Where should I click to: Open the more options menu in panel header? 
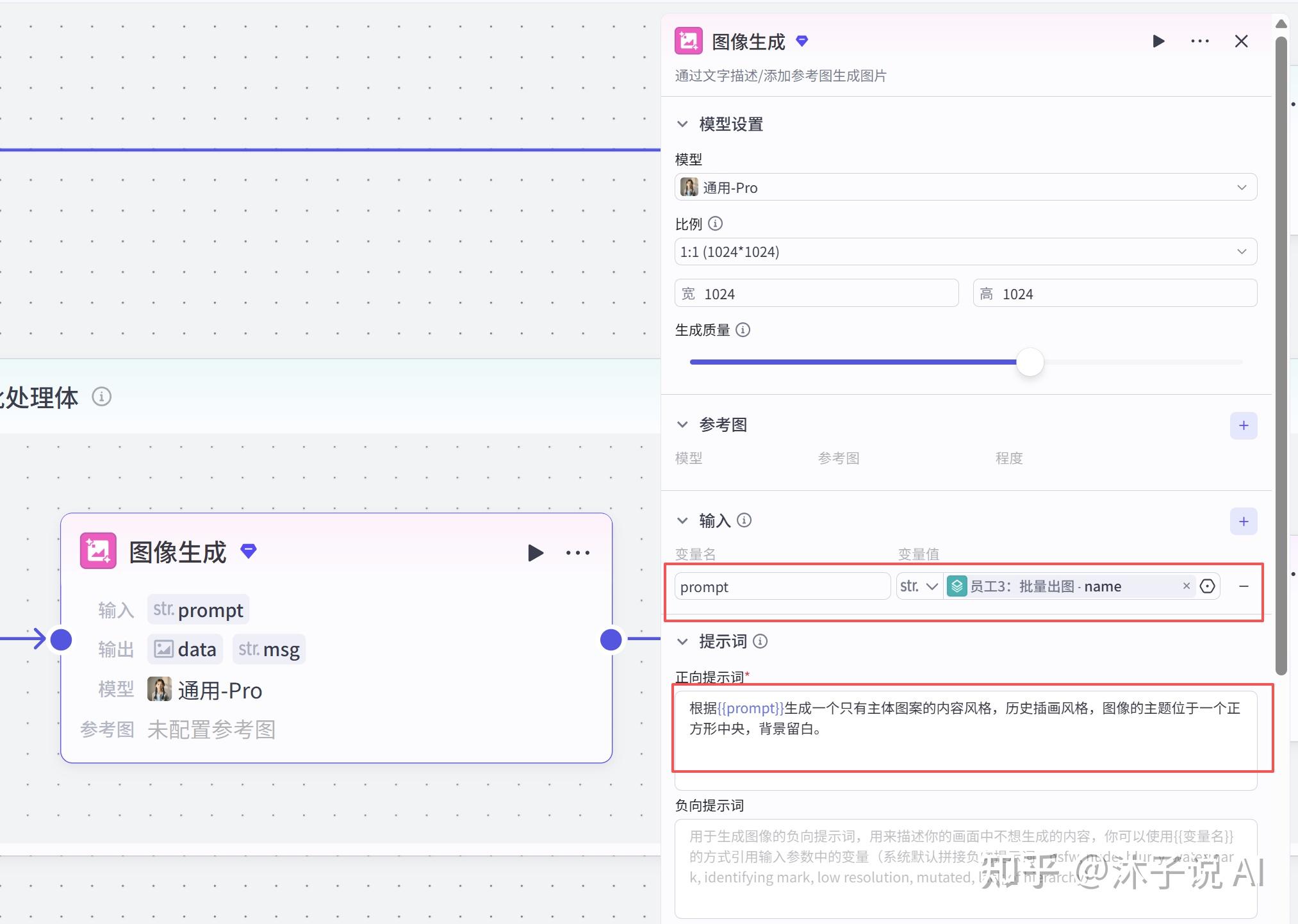coord(1199,42)
